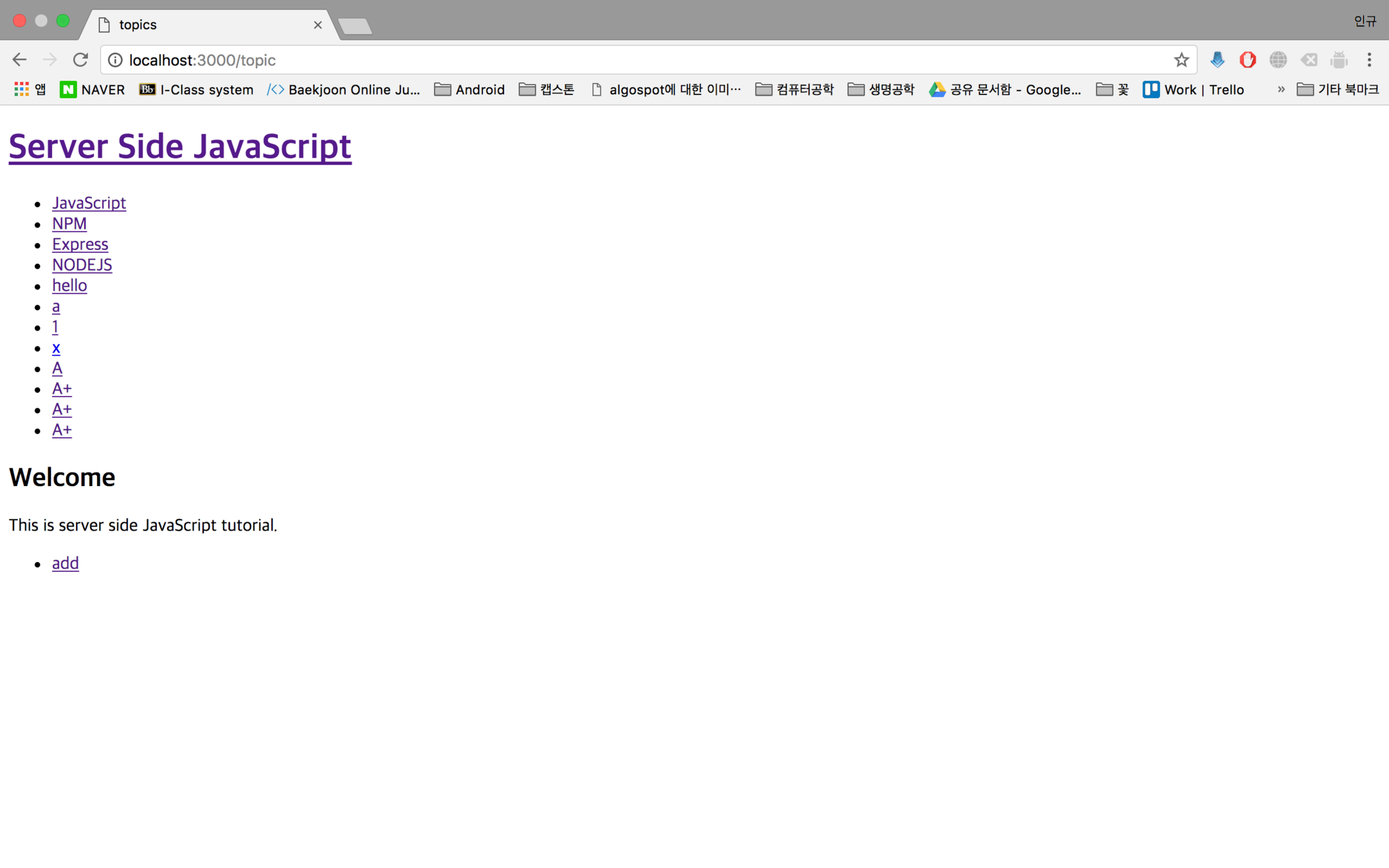The image size is (1389, 868).
Task: Open the Express topic link
Action: point(80,244)
